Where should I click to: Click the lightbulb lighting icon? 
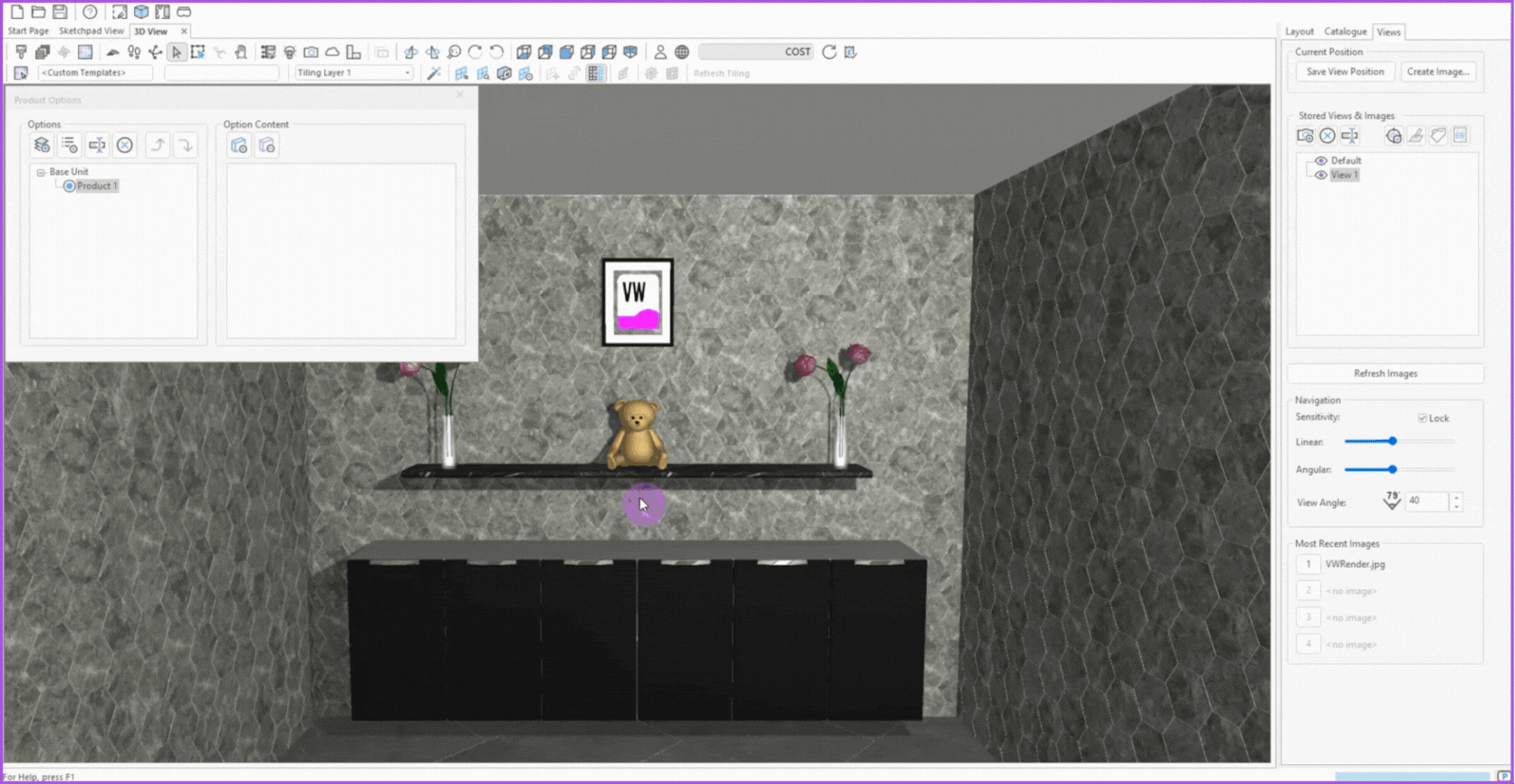coord(290,53)
